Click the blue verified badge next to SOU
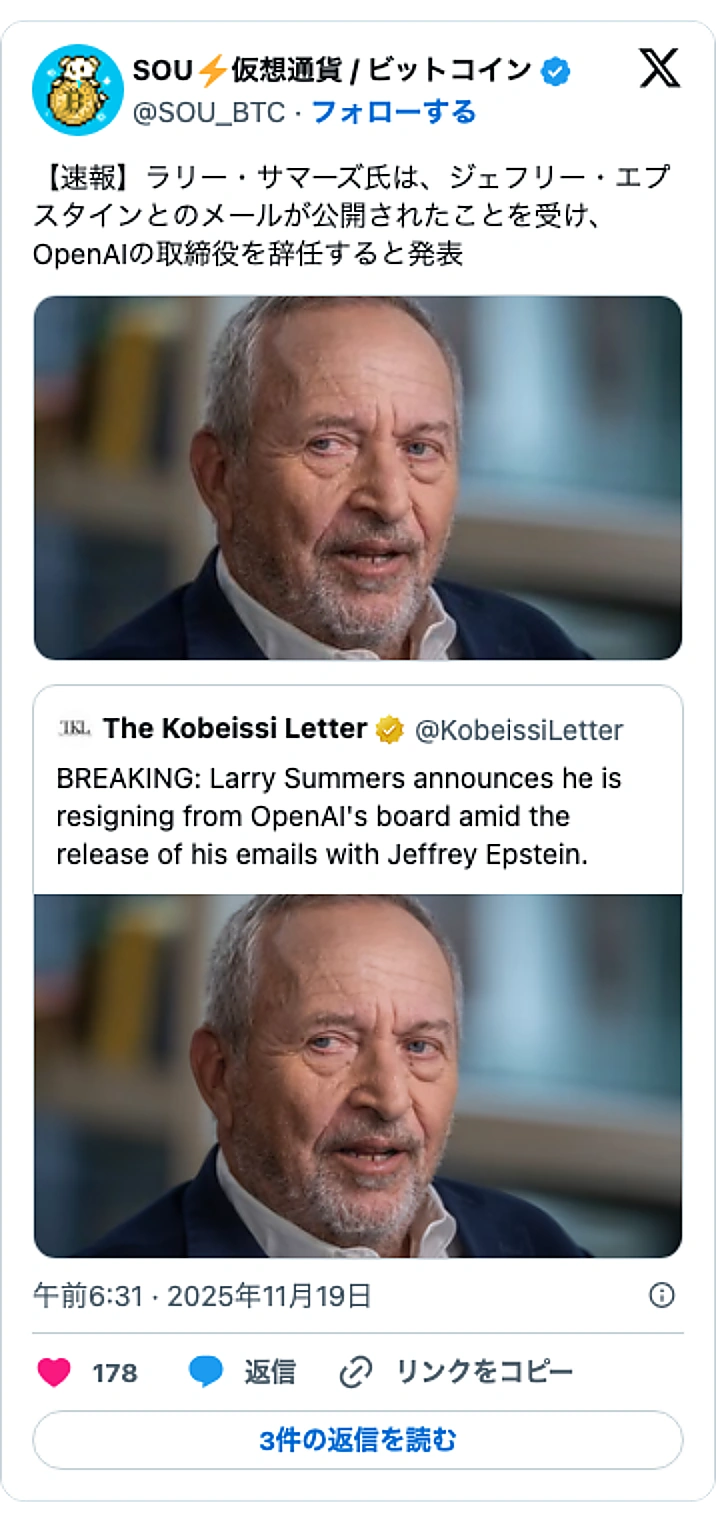The width and height of the screenshot is (716, 1522). [556, 70]
